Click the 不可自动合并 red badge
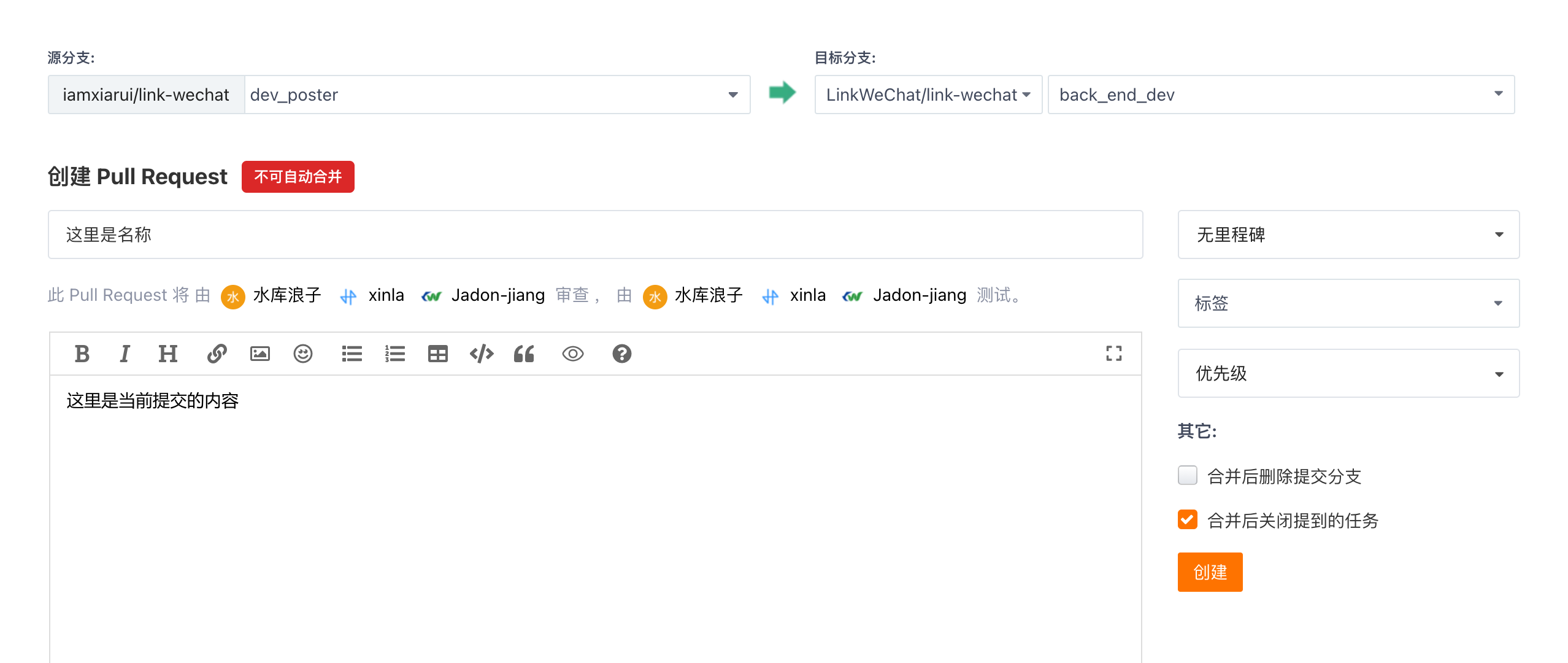 pos(298,177)
